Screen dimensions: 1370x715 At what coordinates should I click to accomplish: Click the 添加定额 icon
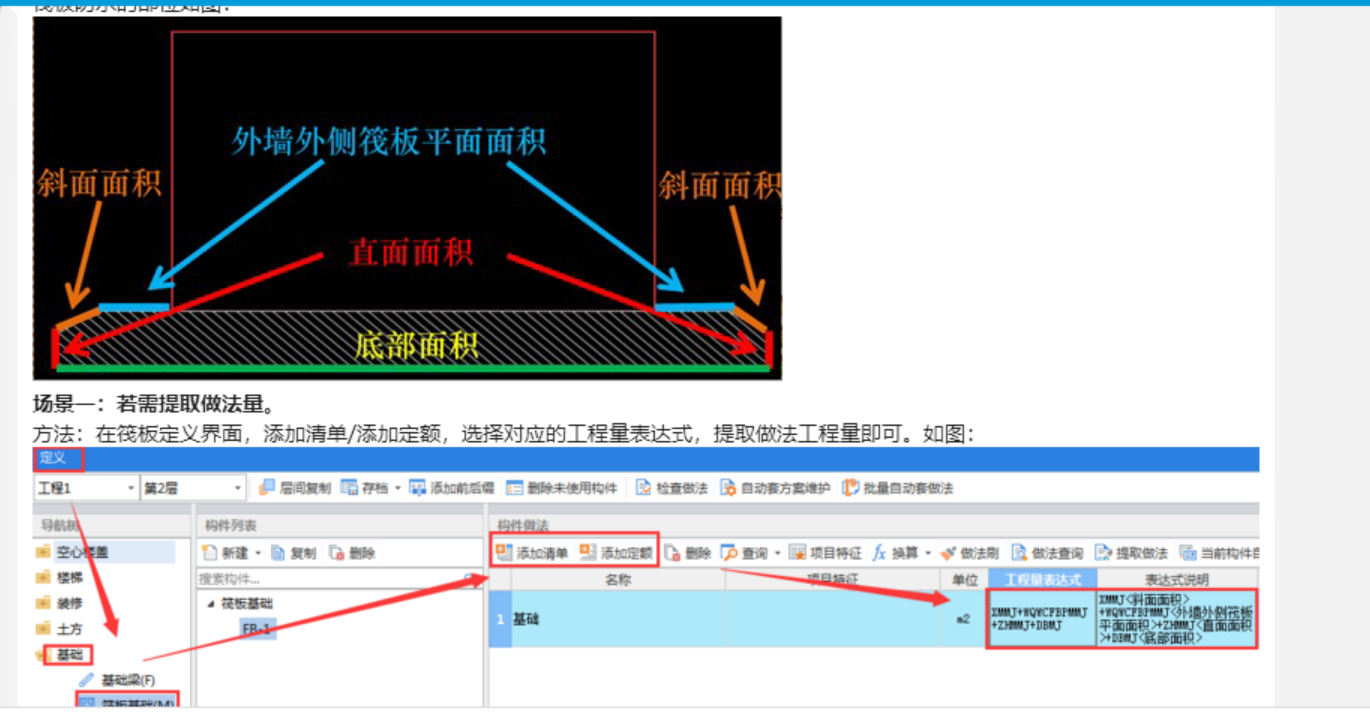(588, 552)
